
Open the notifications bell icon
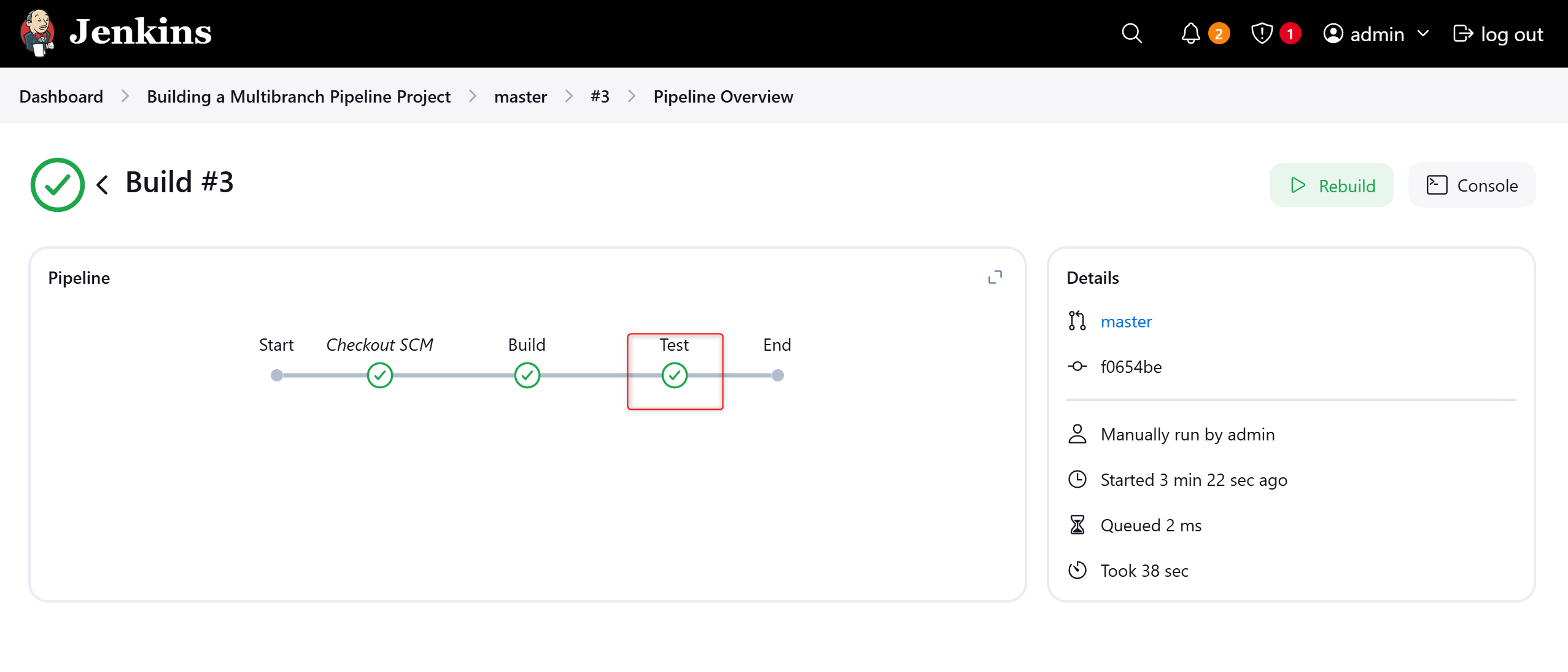1190,33
